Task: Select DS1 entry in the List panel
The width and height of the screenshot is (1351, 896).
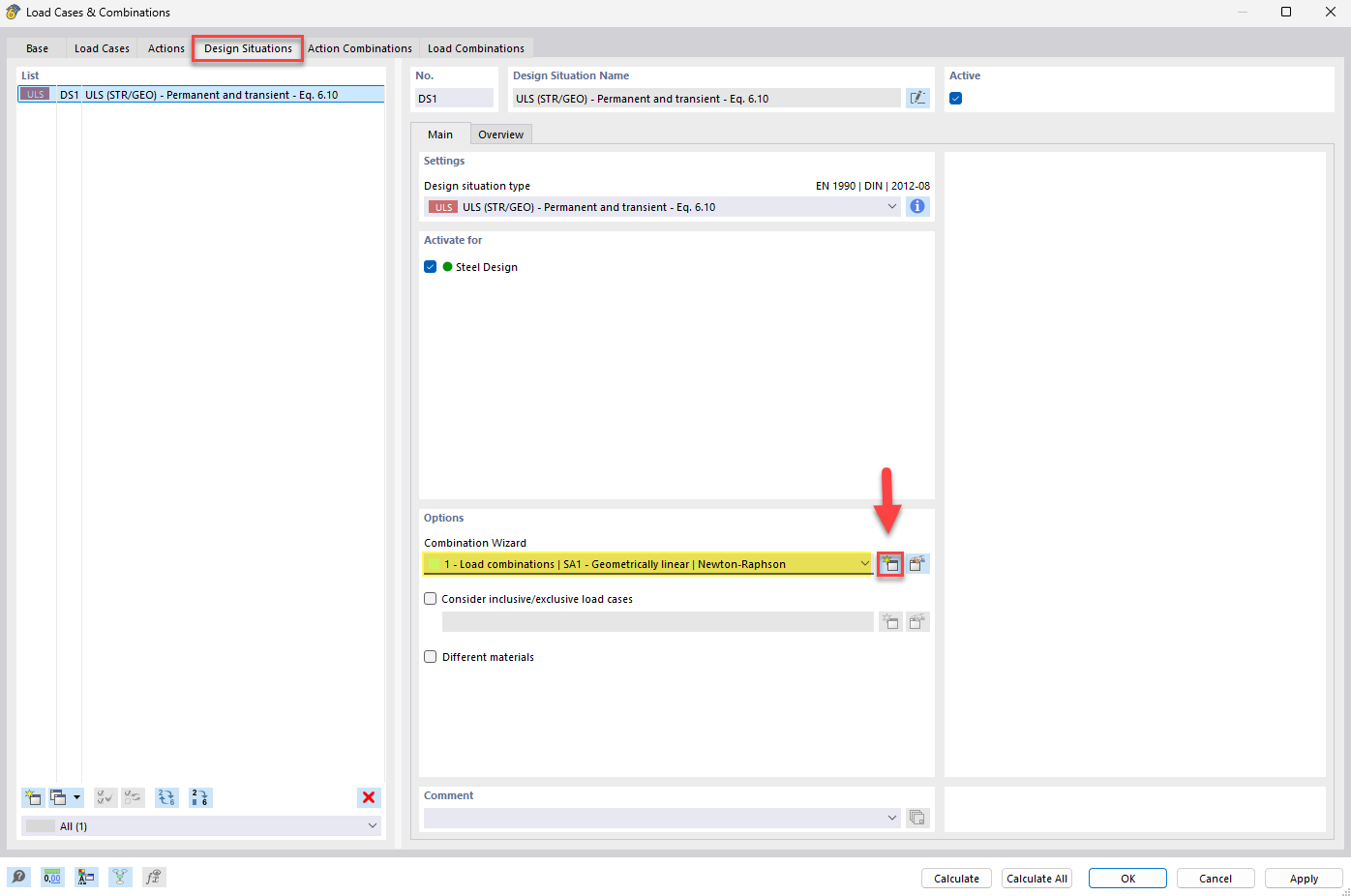Action: click(194, 94)
